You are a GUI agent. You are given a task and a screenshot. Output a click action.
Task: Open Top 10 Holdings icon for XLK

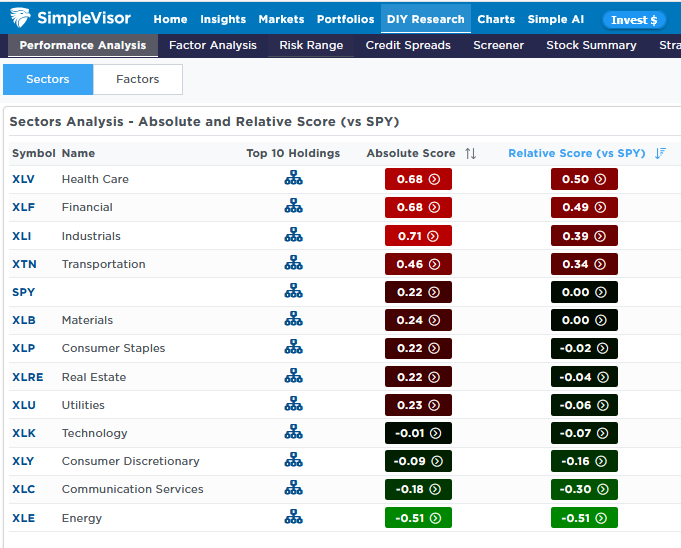click(x=294, y=432)
